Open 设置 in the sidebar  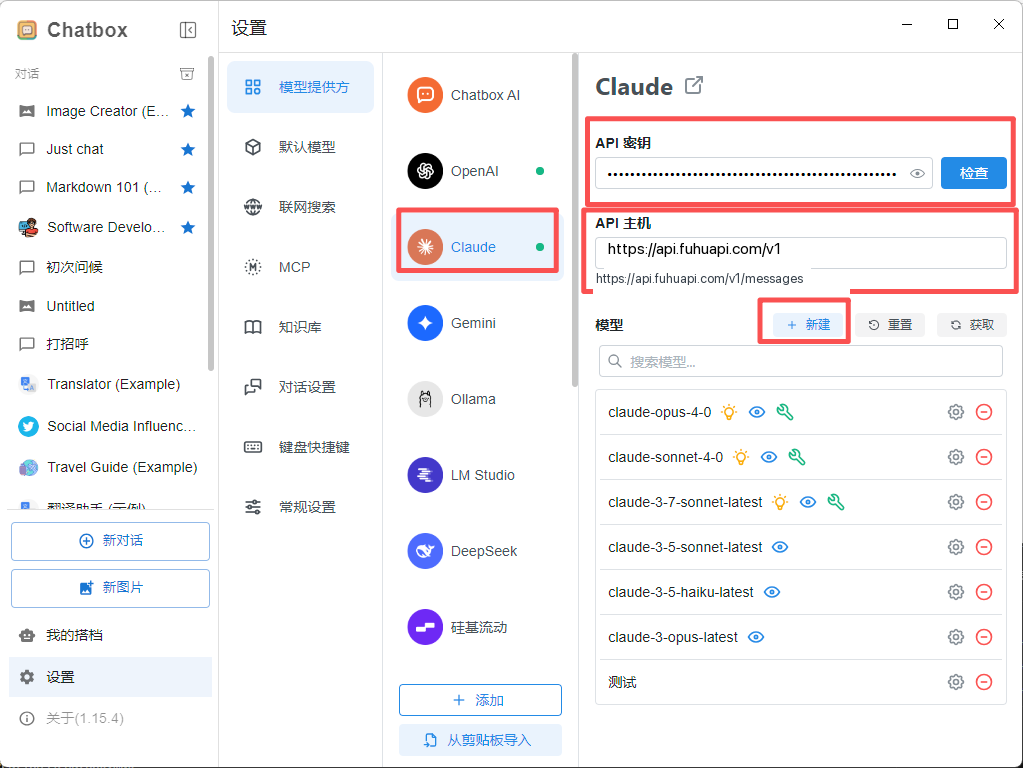click(x=110, y=677)
